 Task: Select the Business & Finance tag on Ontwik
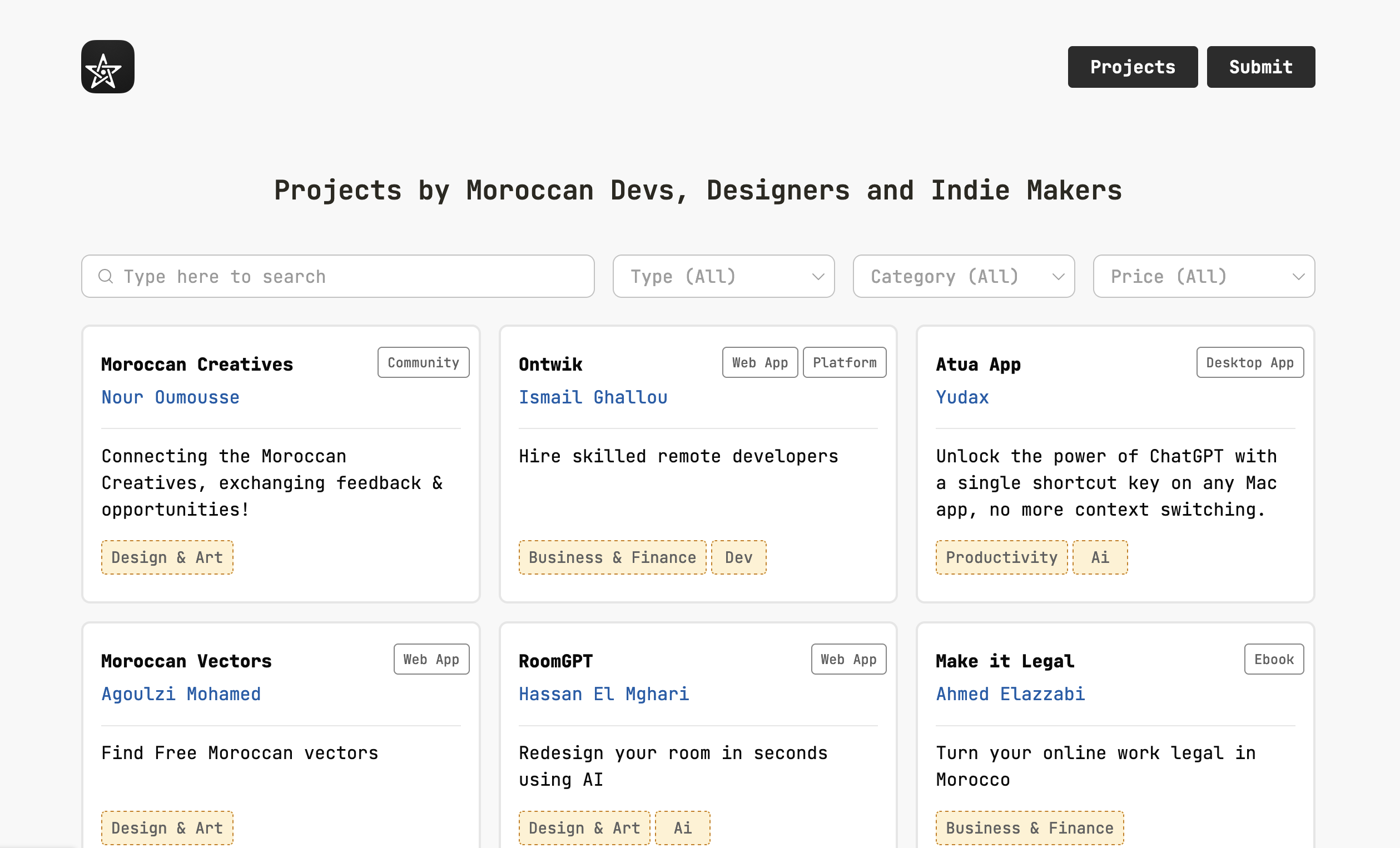[x=613, y=558]
